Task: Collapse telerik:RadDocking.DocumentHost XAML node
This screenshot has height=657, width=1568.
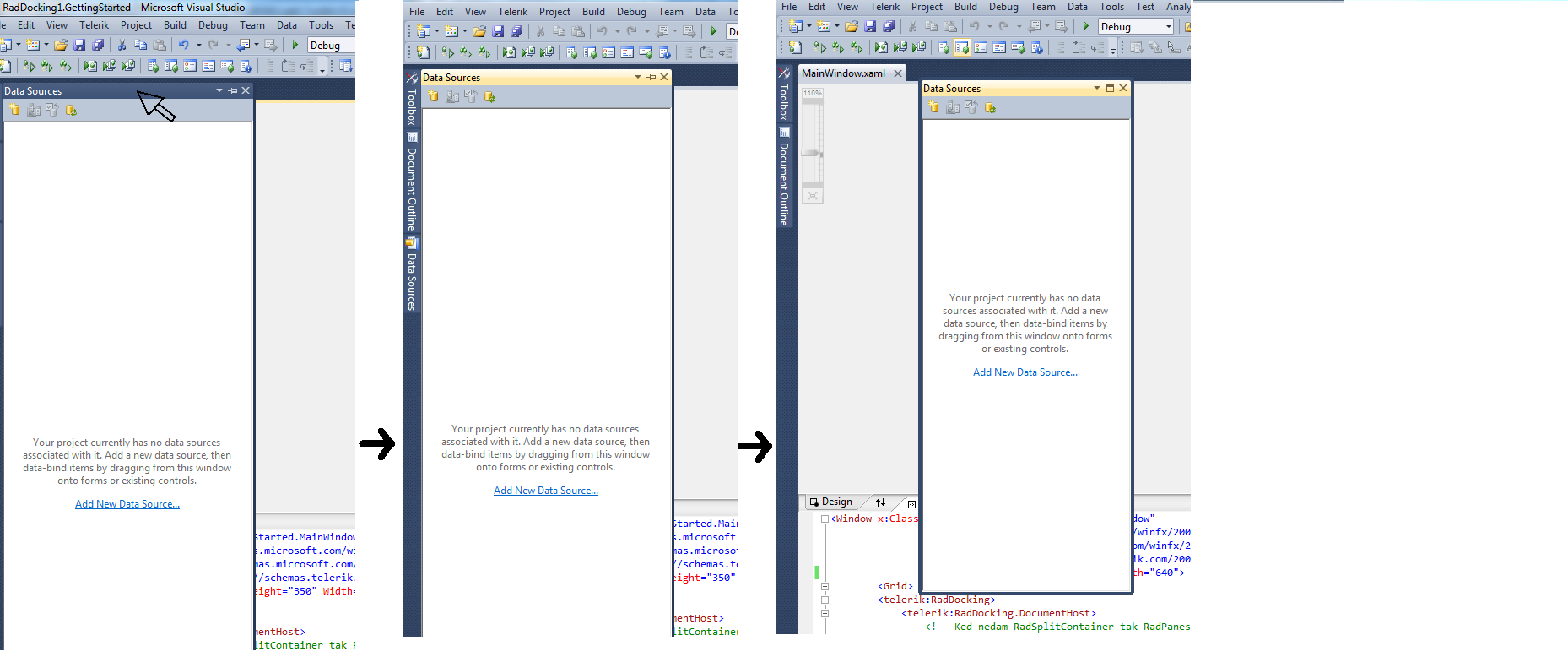Action: tap(825, 613)
